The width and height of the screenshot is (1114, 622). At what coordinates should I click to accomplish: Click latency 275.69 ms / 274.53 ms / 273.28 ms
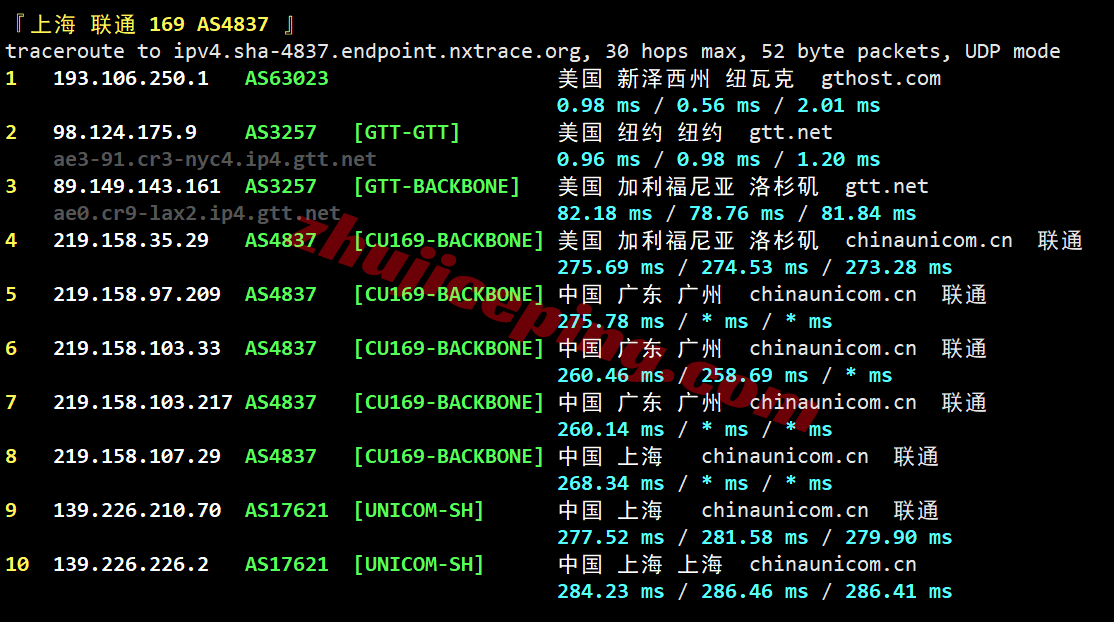coord(755,268)
